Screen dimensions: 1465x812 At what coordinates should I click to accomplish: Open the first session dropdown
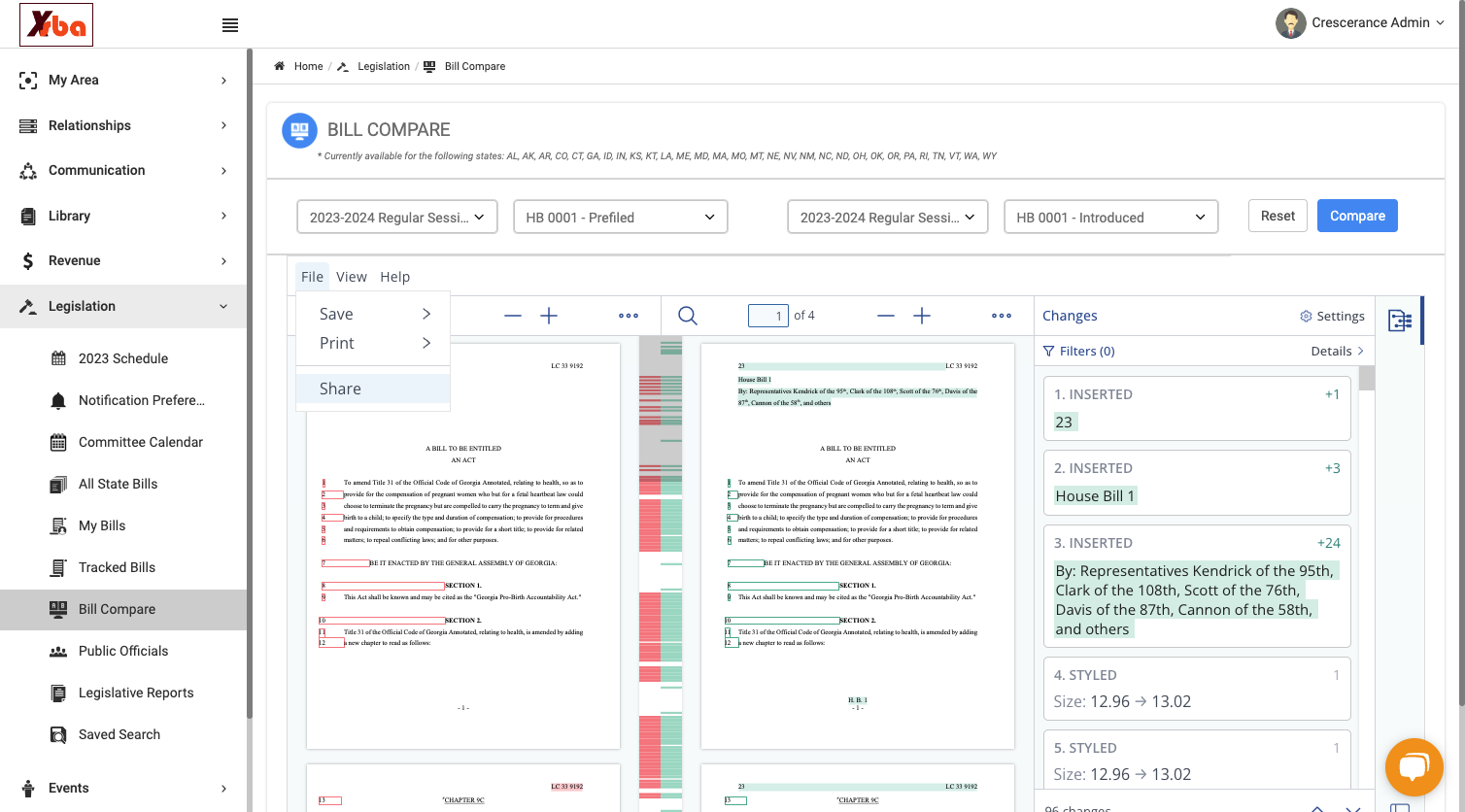(x=397, y=217)
